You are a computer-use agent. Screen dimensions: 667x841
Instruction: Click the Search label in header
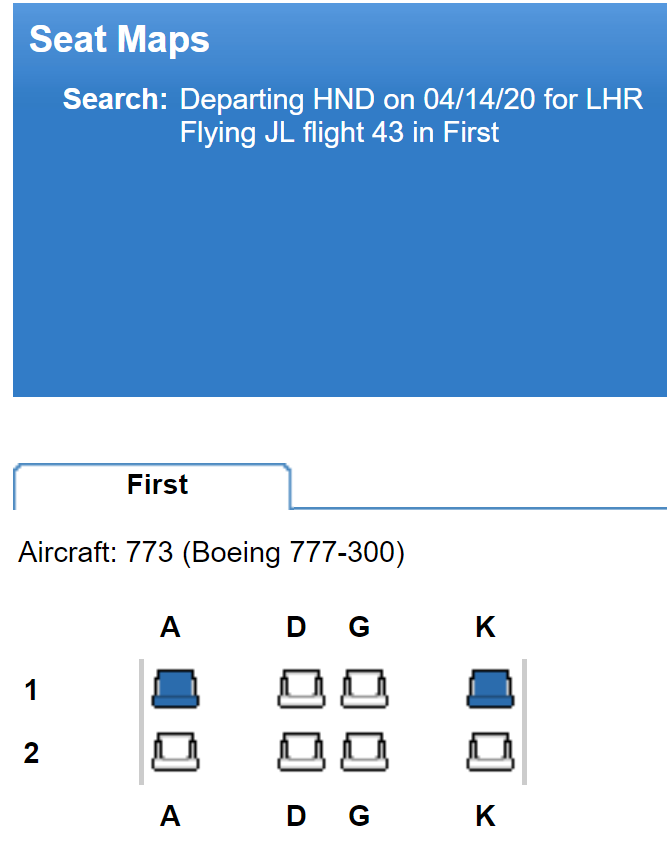coord(115,99)
